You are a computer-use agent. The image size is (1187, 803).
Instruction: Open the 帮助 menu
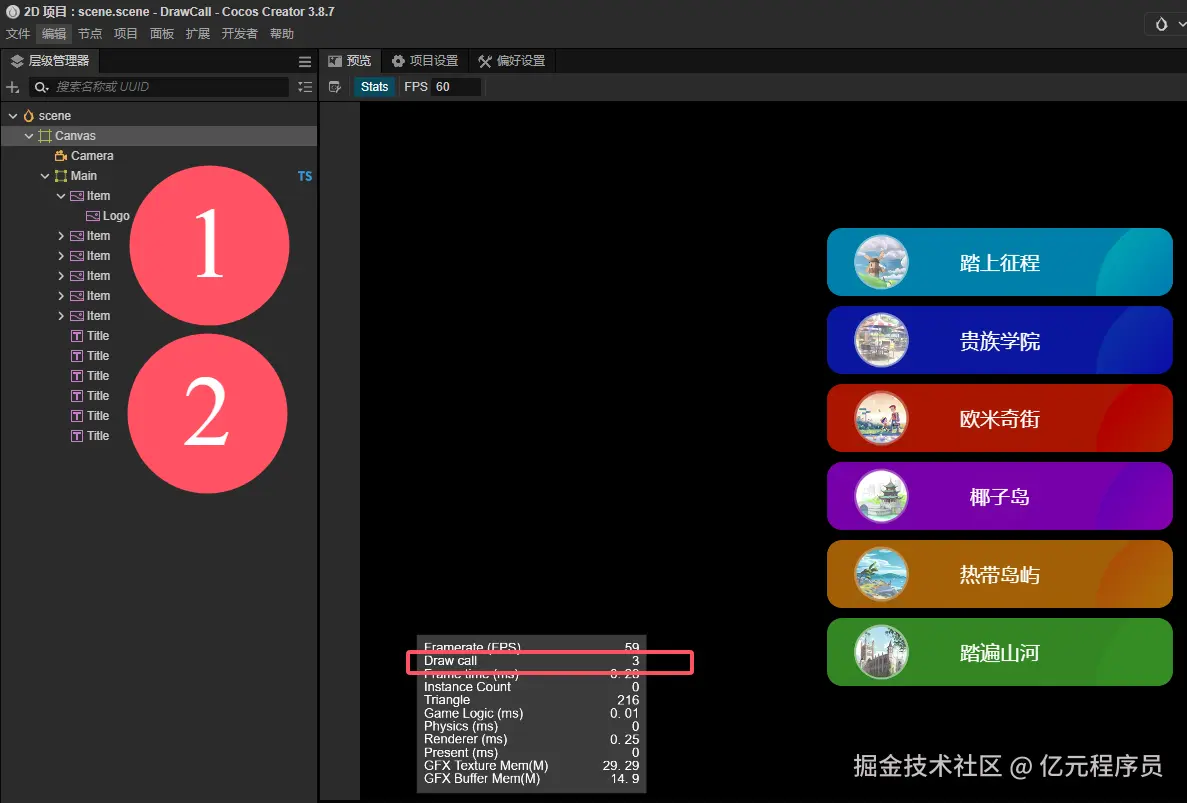pyautogui.click(x=282, y=33)
